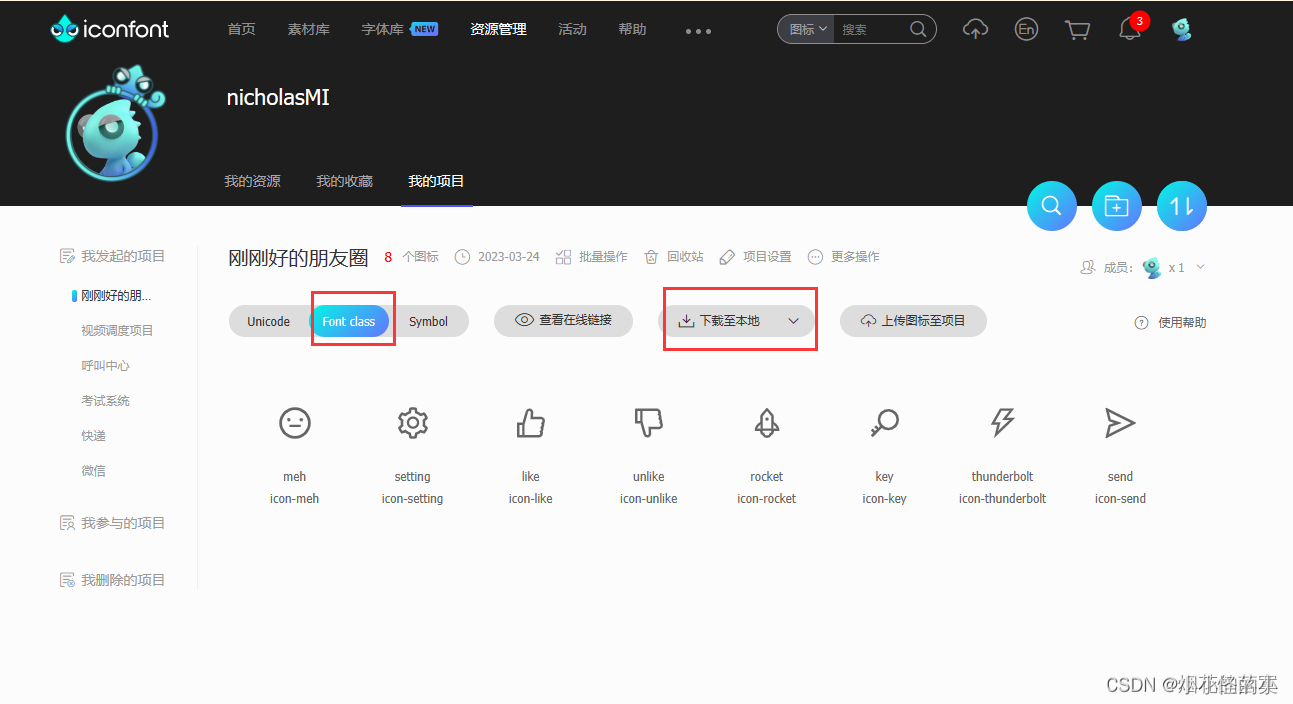
Task: Select the meh face icon
Action: pos(294,422)
